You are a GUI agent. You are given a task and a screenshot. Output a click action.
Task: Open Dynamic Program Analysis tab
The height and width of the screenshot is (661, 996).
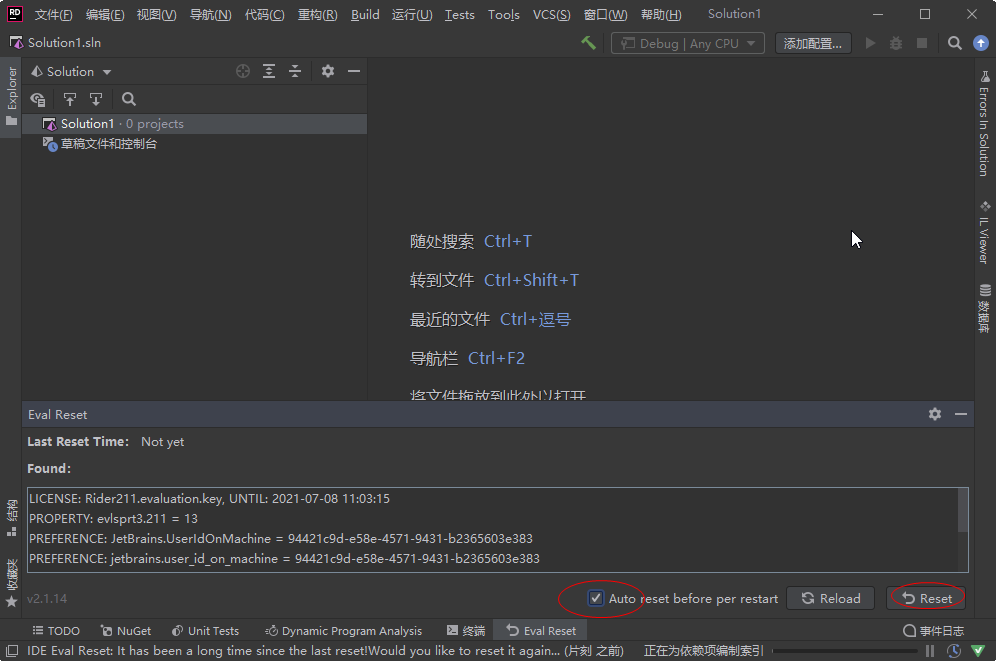tap(344, 631)
